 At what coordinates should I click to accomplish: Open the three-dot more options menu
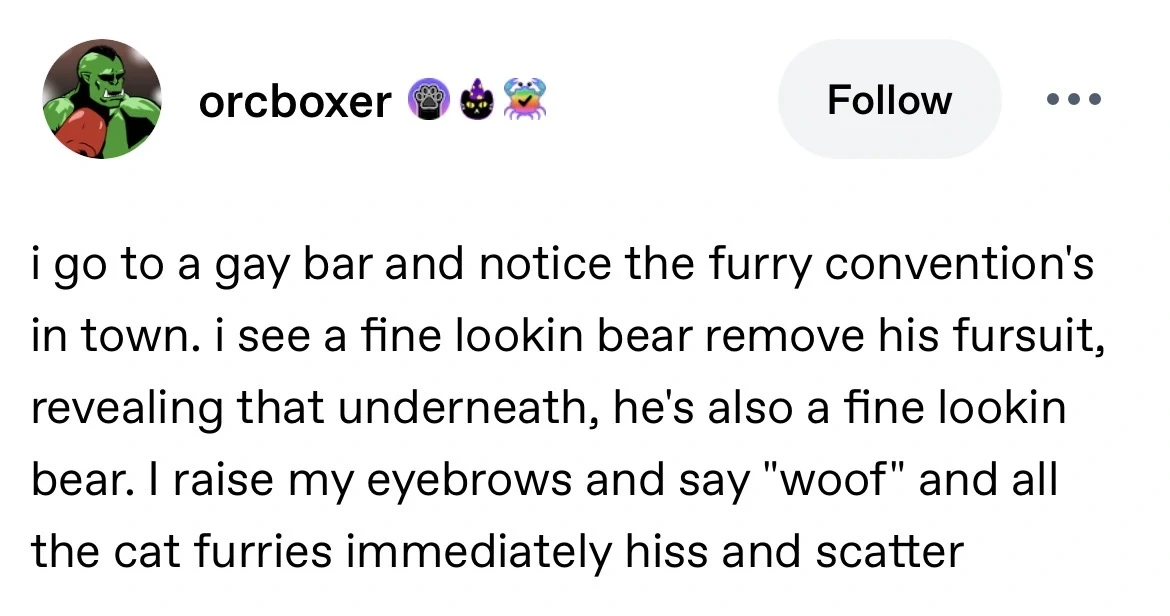pyautogui.click(x=1075, y=100)
